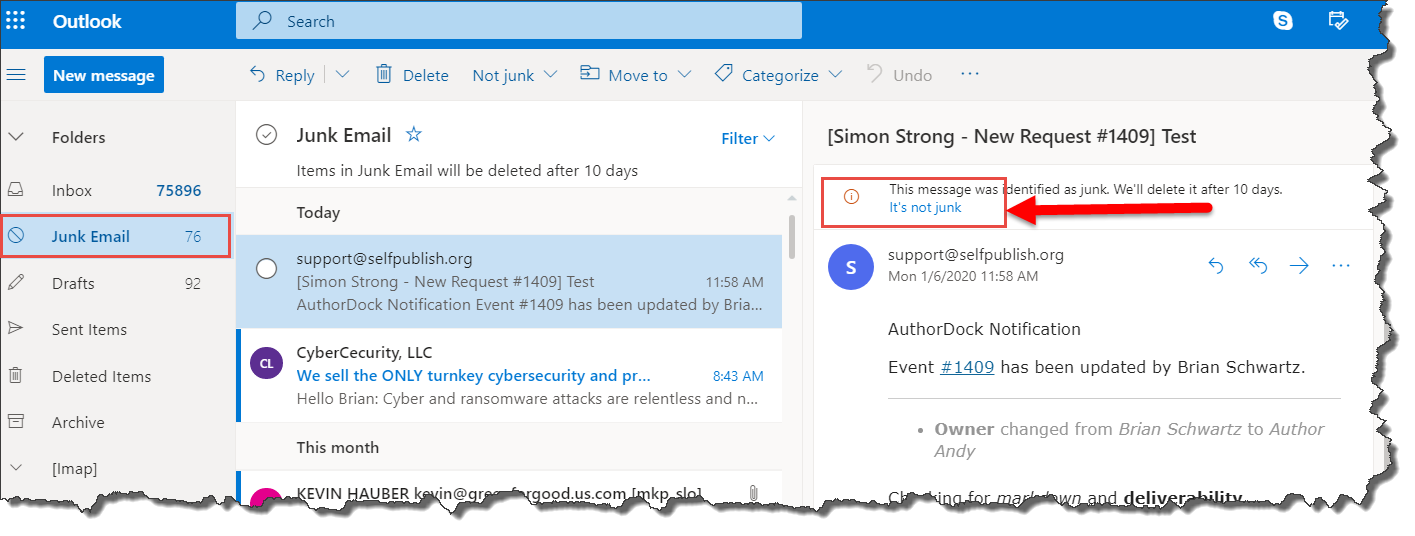This screenshot has height=536, width=1415.
Task: Open the #1409 event link
Action: click(967, 367)
